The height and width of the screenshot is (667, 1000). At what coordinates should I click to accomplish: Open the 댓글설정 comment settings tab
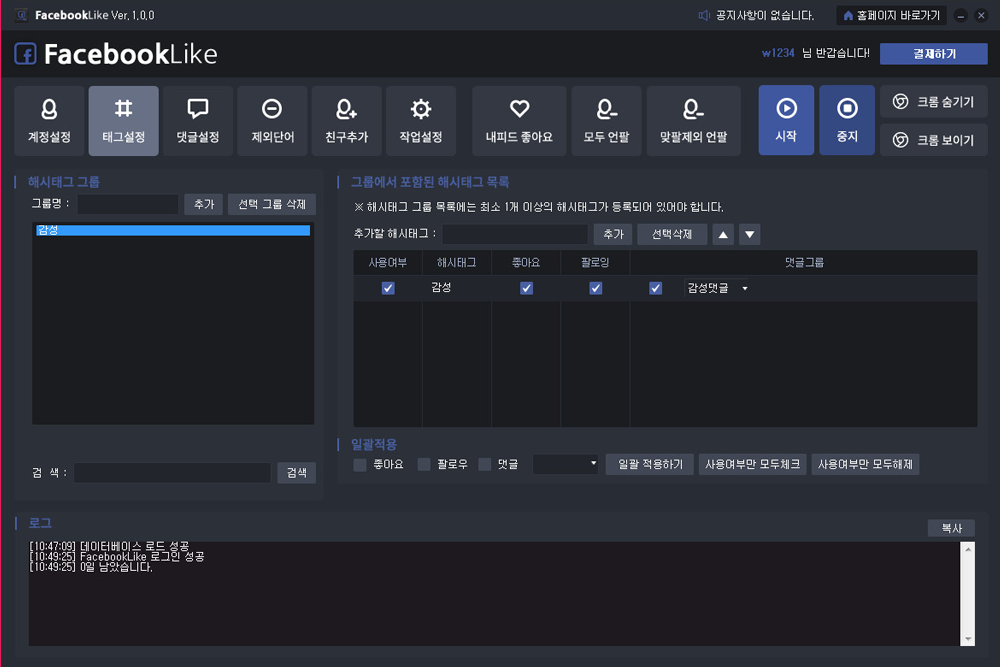pyautogui.click(x=198, y=121)
